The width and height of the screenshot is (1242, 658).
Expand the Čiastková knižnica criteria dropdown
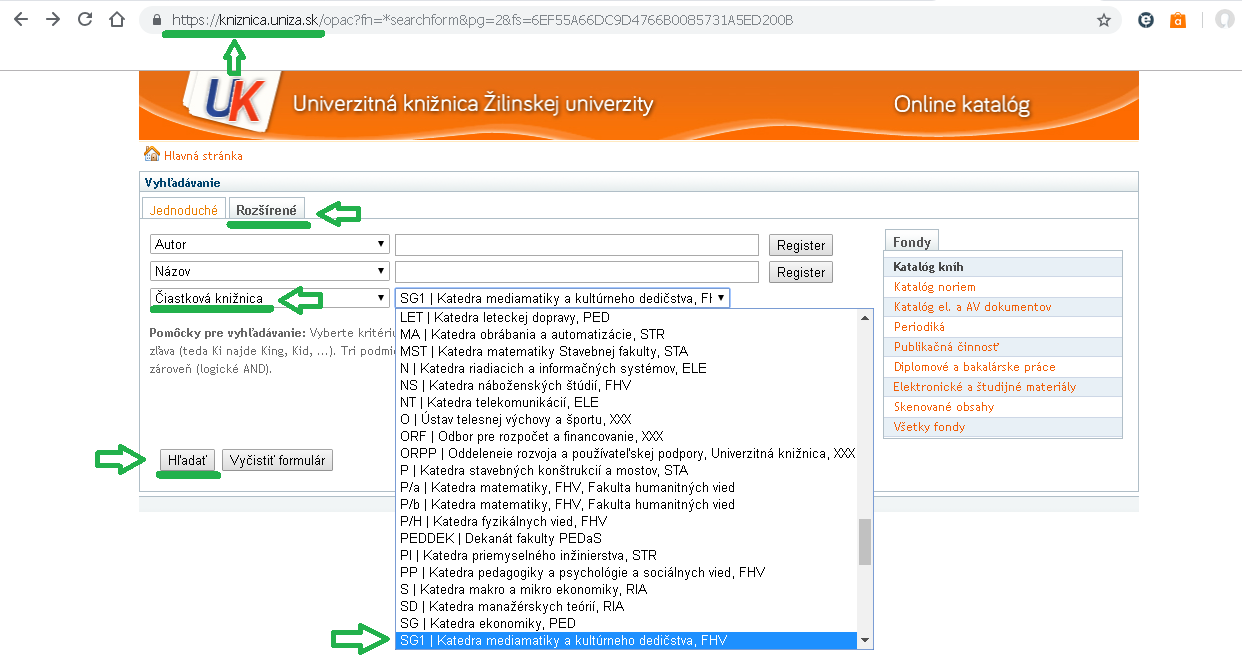pyautogui.click(x=269, y=298)
